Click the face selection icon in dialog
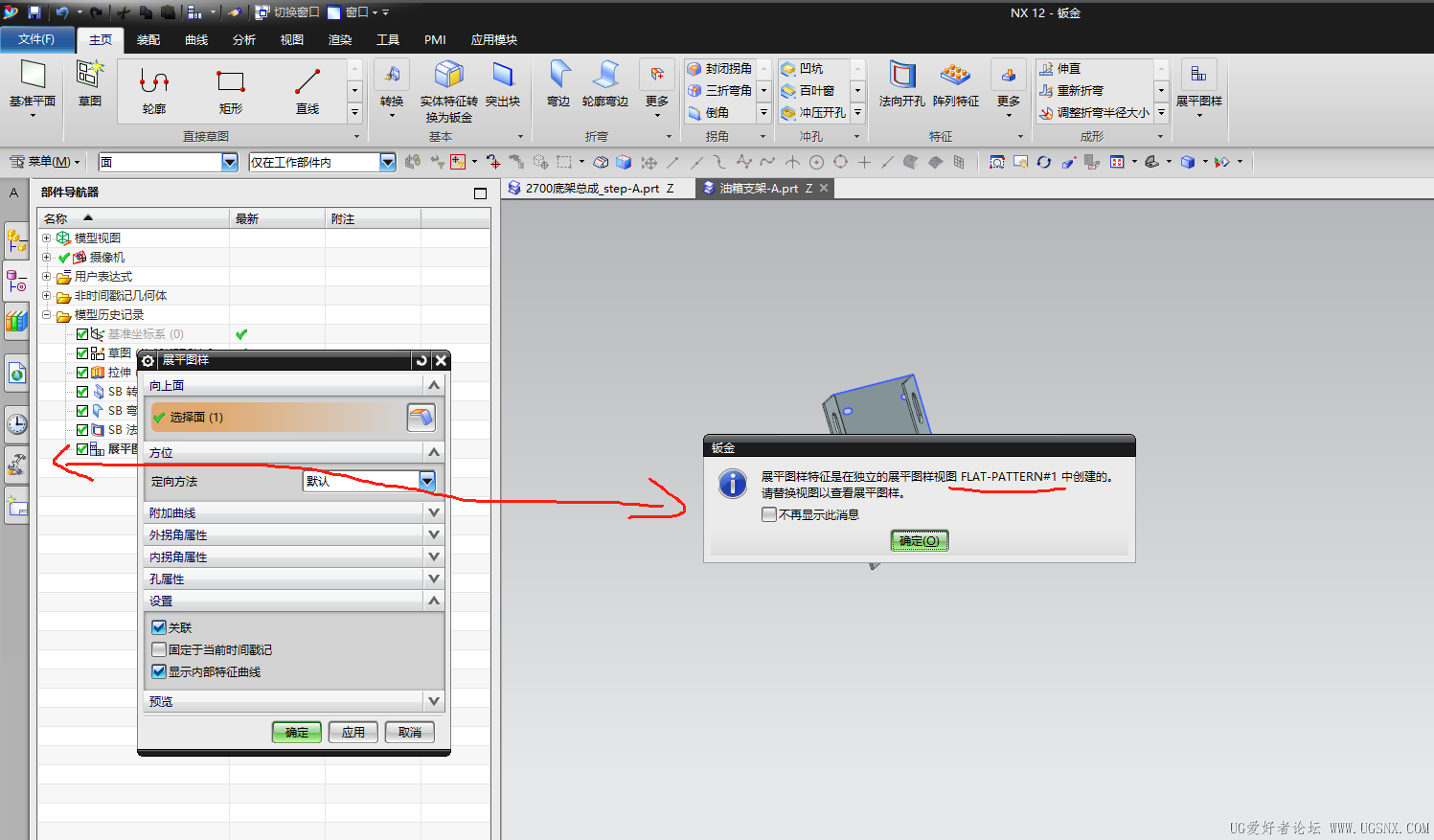The width and height of the screenshot is (1434, 840). (421, 417)
